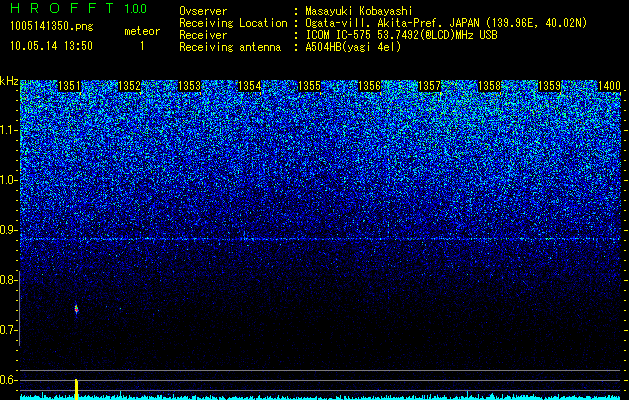This screenshot has height=400, width=629.
Task: Click the 'Ovserver' field label
Action: (x=203, y=11)
